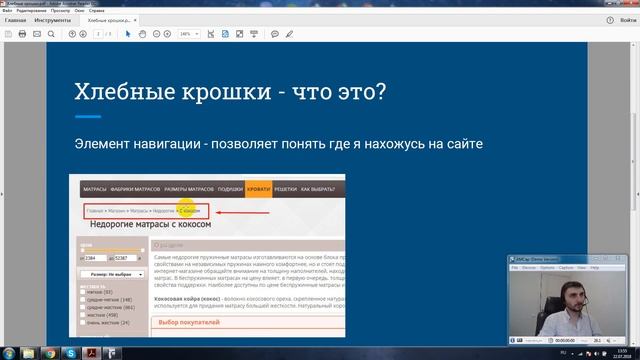Open the Окно menu

tap(80, 11)
